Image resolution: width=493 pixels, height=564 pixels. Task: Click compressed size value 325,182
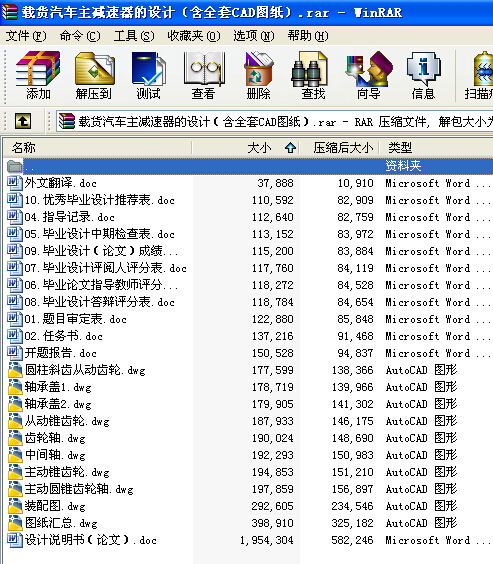(352, 523)
